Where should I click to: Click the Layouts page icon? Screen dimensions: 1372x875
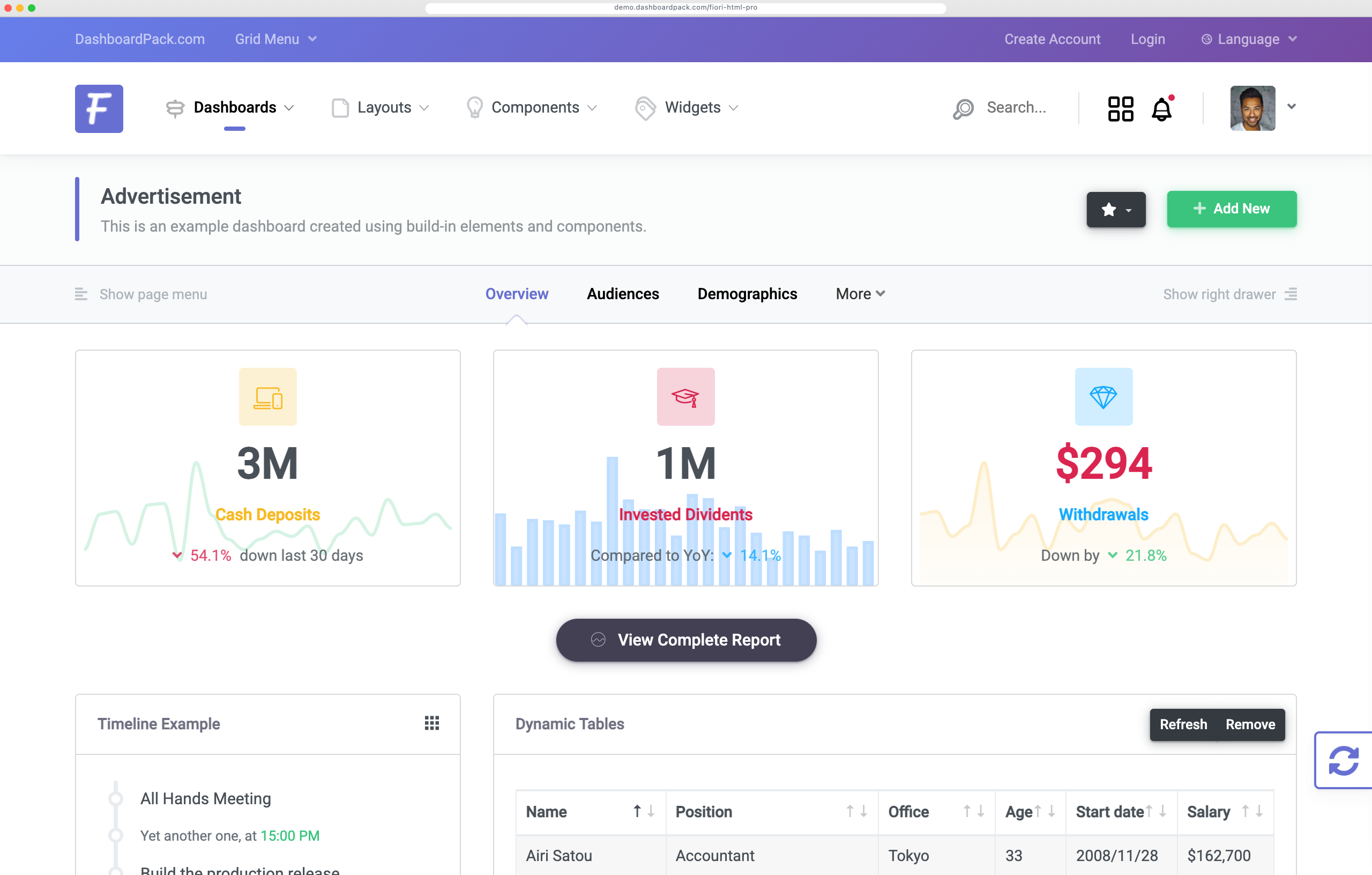(x=340, y=108)
